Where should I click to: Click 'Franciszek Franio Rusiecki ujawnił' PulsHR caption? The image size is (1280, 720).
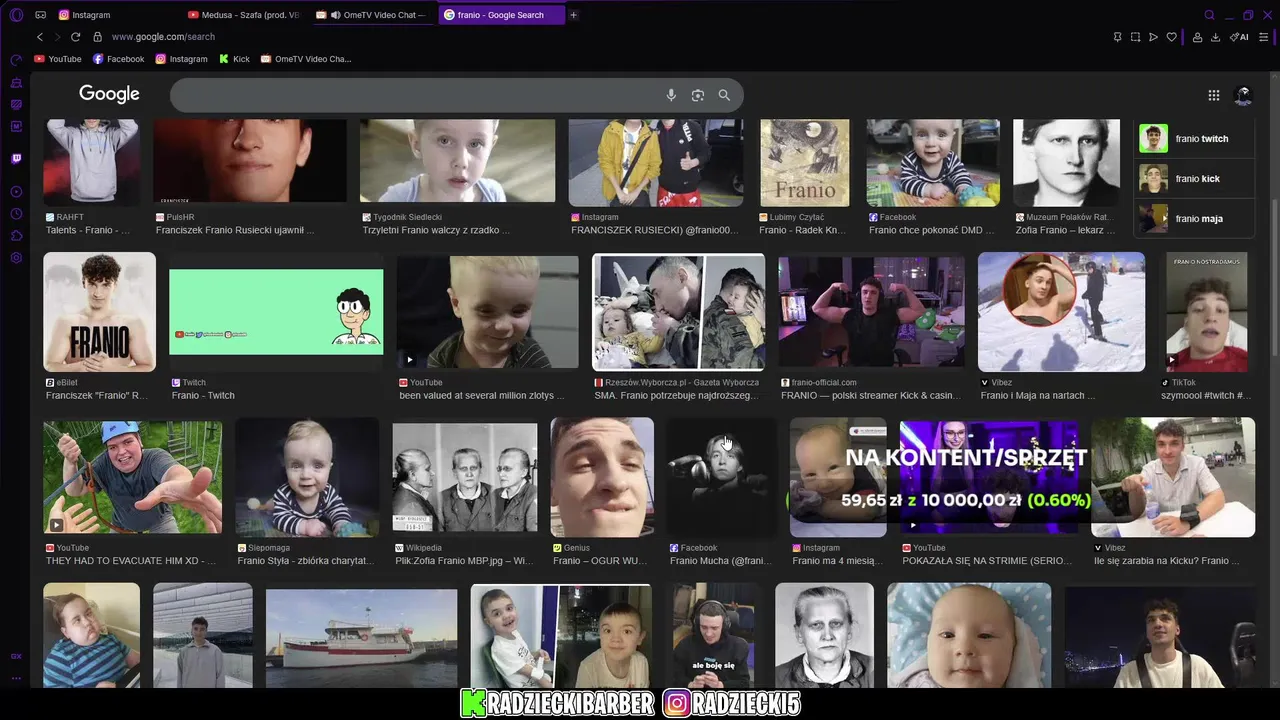point(235,230)
